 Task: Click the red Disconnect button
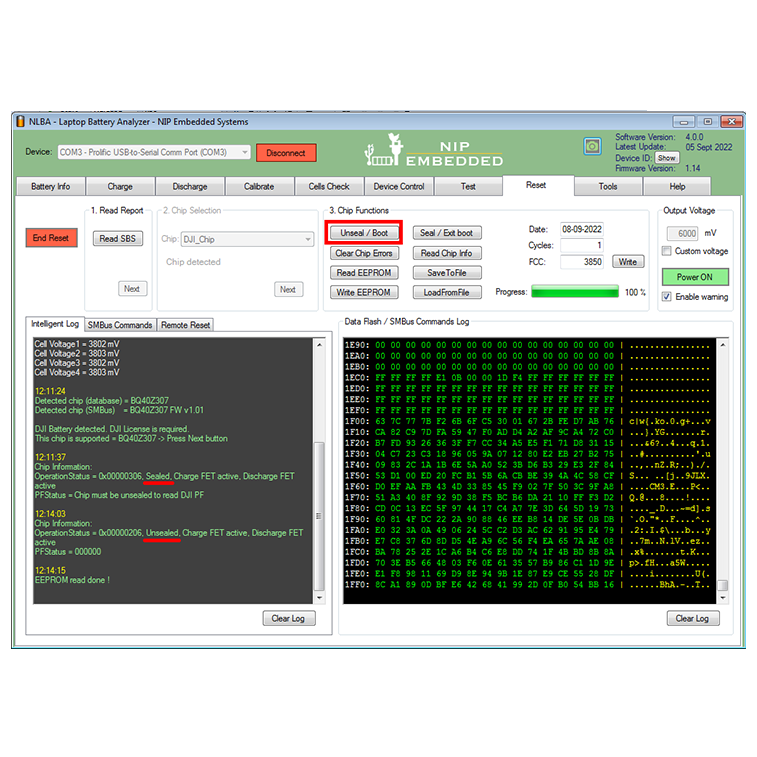(x=286, y=153)
